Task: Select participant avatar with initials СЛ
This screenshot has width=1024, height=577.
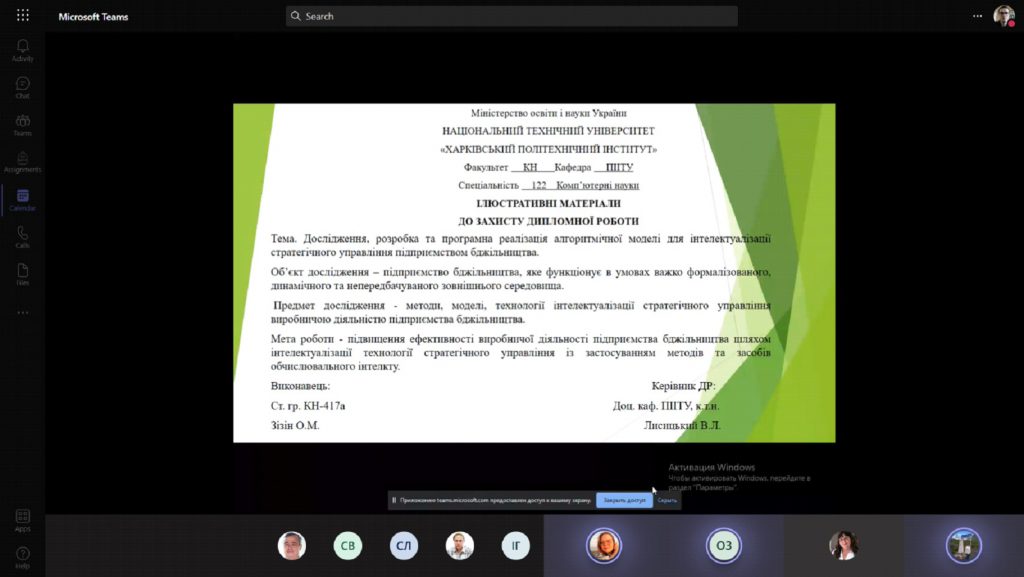Action: (404, 546)
